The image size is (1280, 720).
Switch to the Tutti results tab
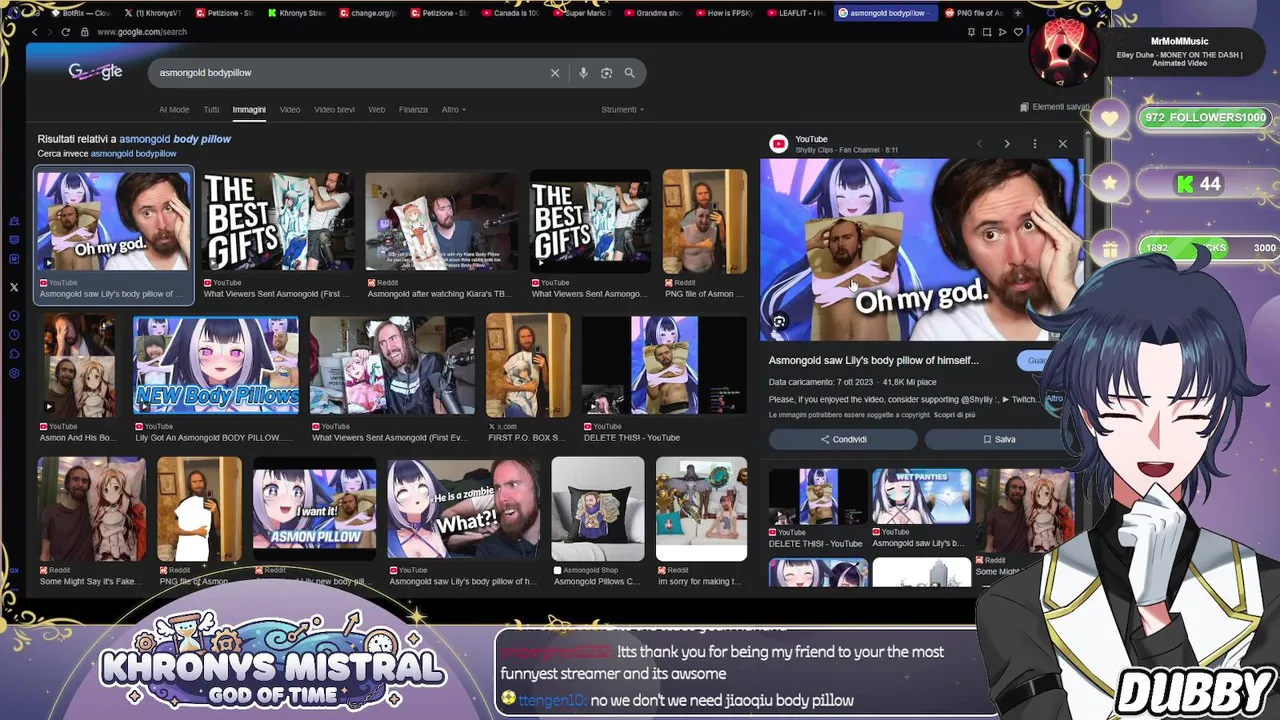(211, 110)
